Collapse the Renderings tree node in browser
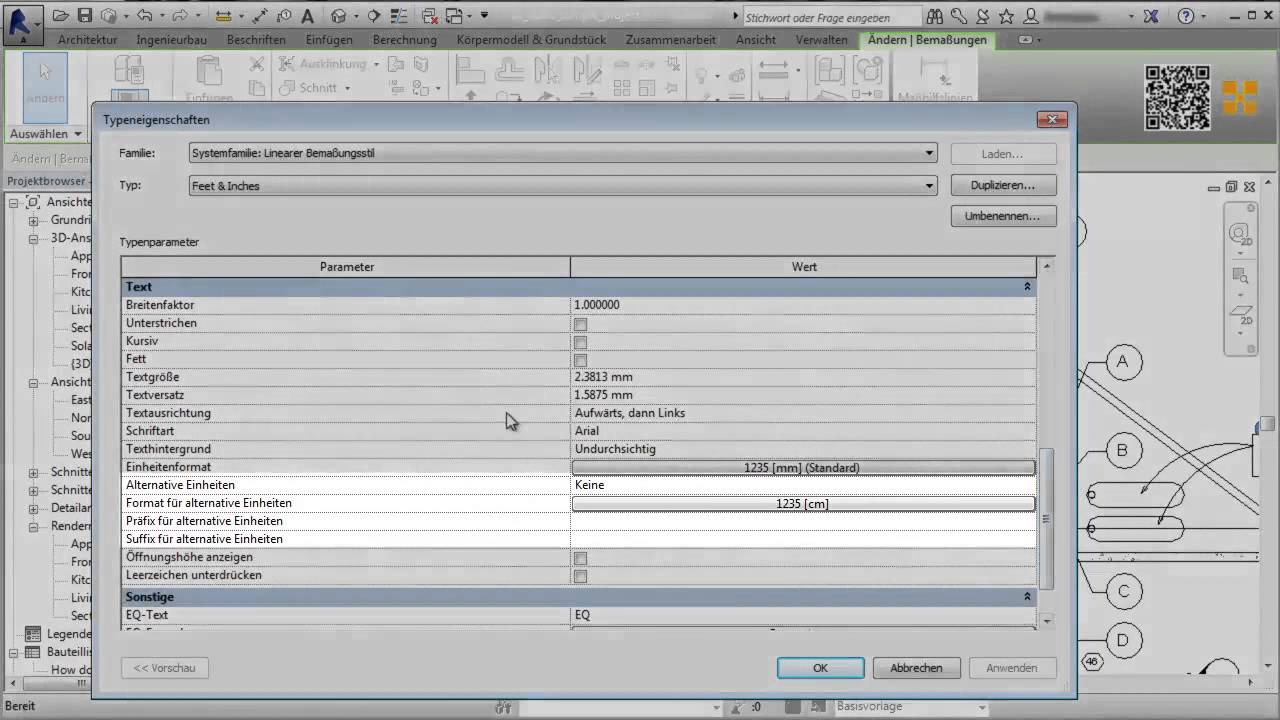Screen dimensions: 1280x720 pos(33,526)
